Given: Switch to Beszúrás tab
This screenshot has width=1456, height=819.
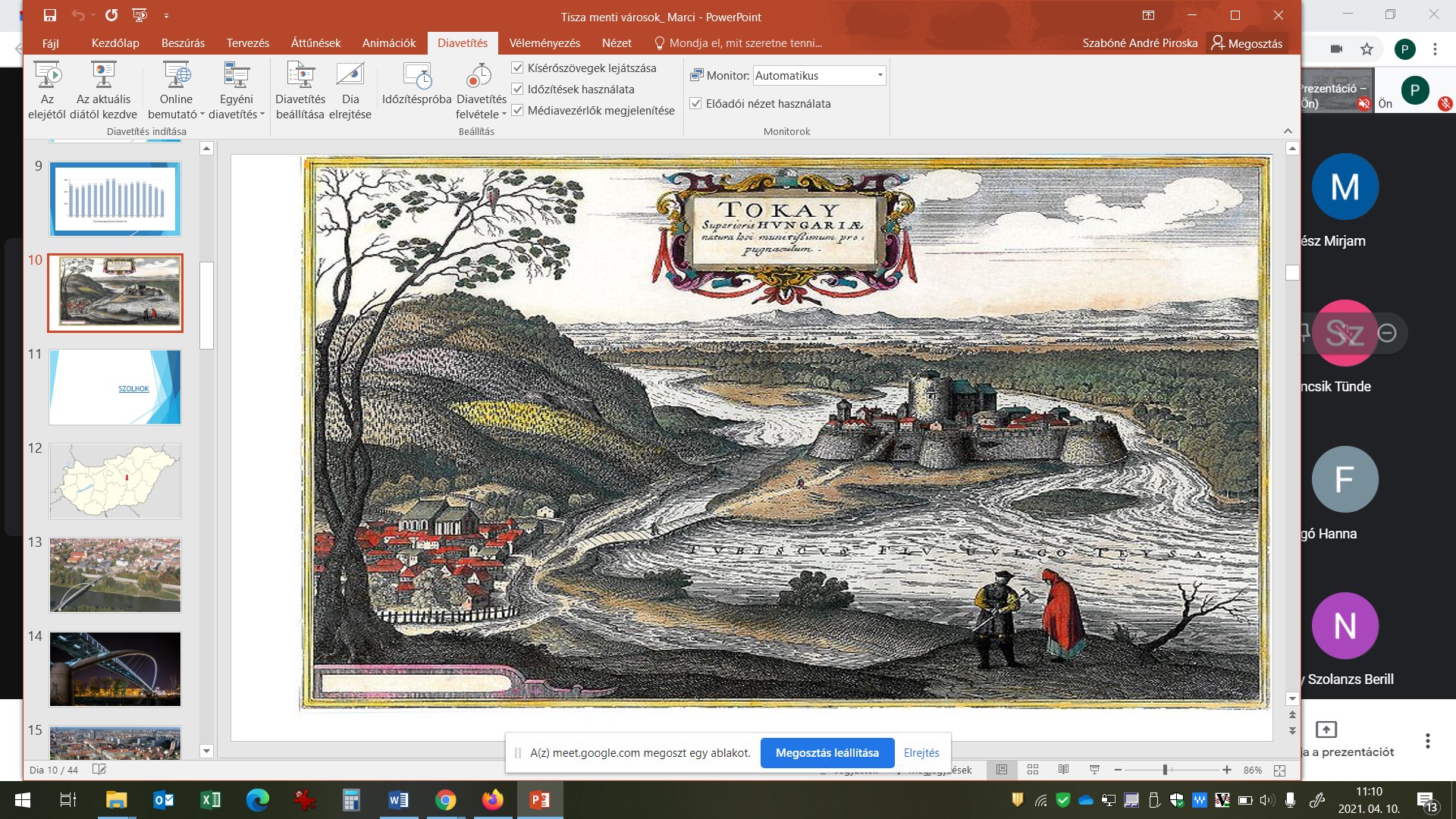Looking at the screenshot, I should pyautogui.click(x=183, y=43).
